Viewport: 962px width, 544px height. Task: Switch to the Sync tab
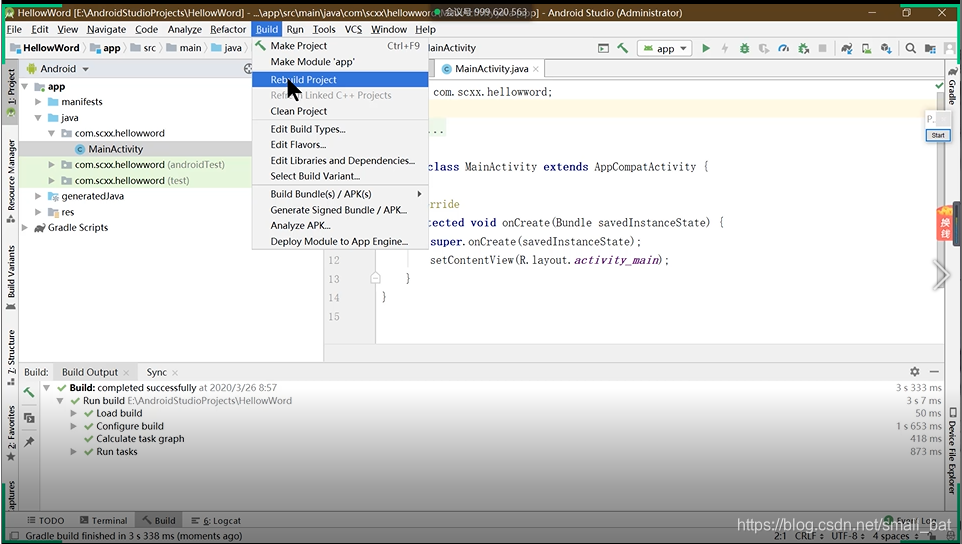click(x=156, y=372)
